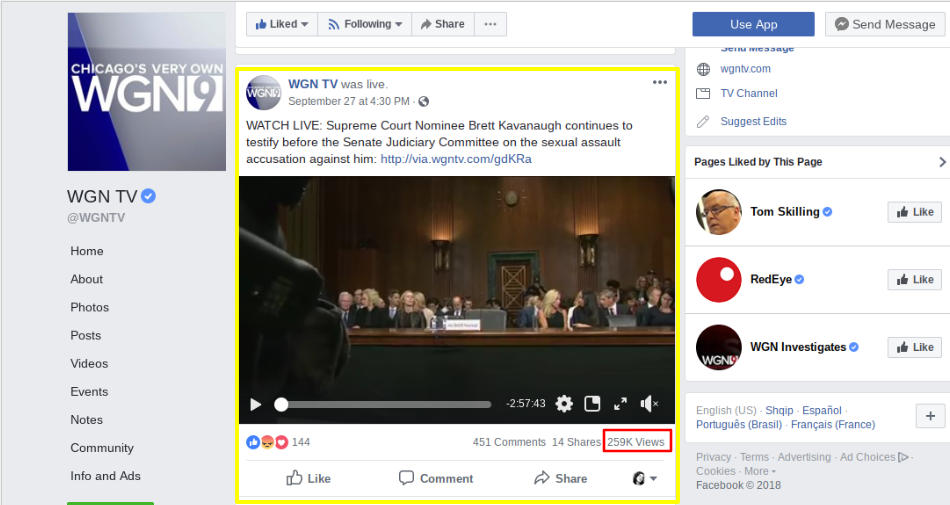Switch language to Español

822,410
